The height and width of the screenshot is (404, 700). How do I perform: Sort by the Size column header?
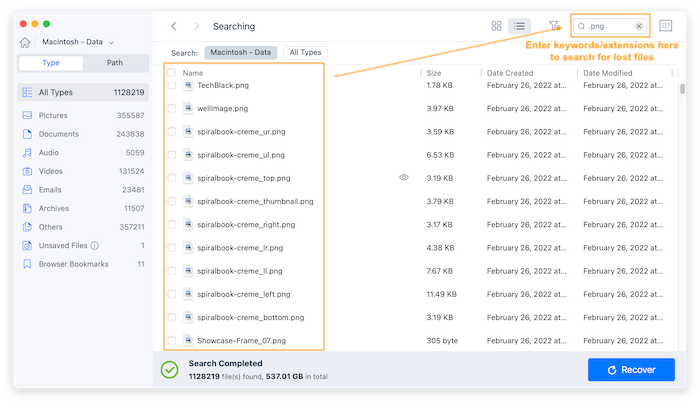434,73
